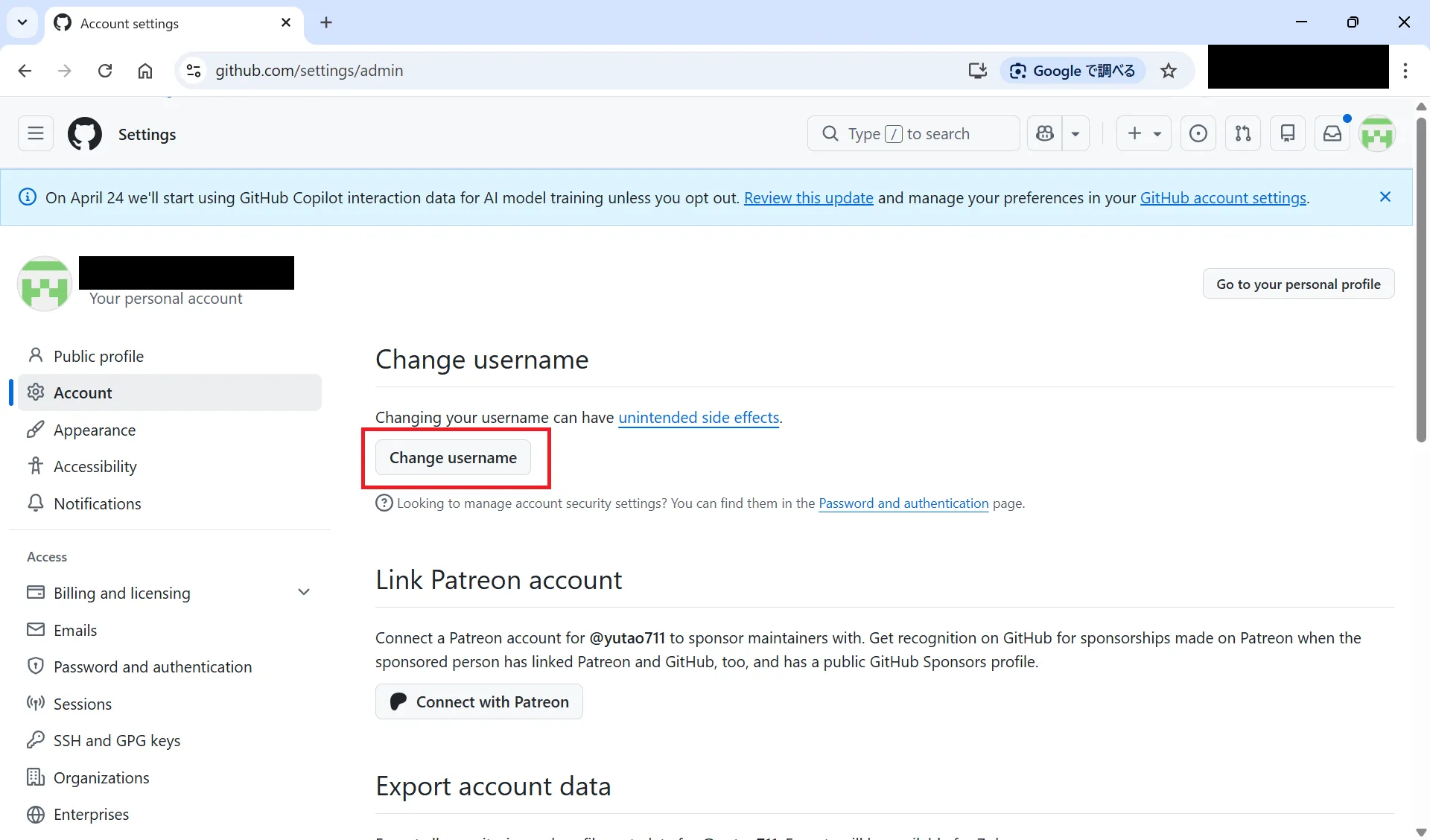
Task: Expand Copilot dropdown arrow
Action: (1075, 134)
